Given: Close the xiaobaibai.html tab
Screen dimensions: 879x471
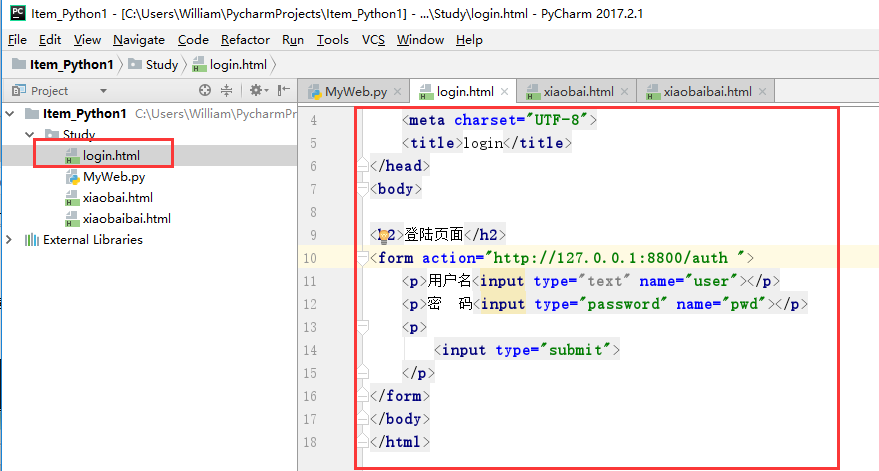Looking at the screenshot, I should [x=762, y=91].
